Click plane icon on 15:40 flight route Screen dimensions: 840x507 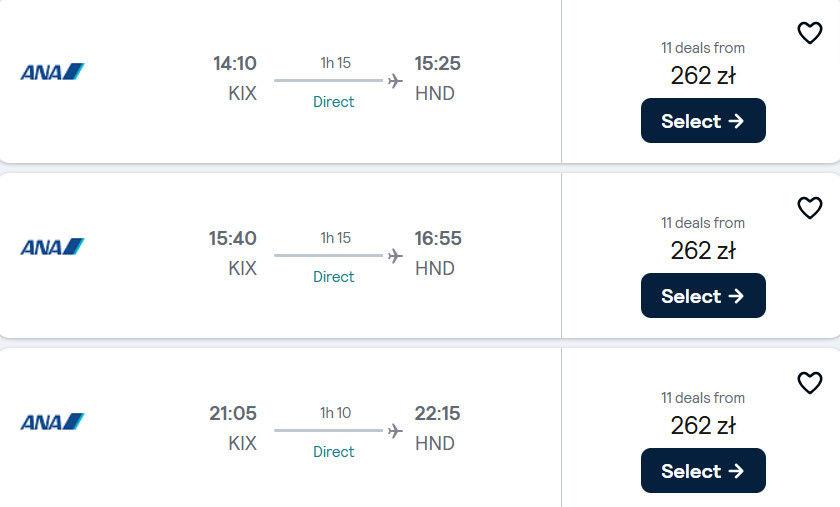coord(395,255)
